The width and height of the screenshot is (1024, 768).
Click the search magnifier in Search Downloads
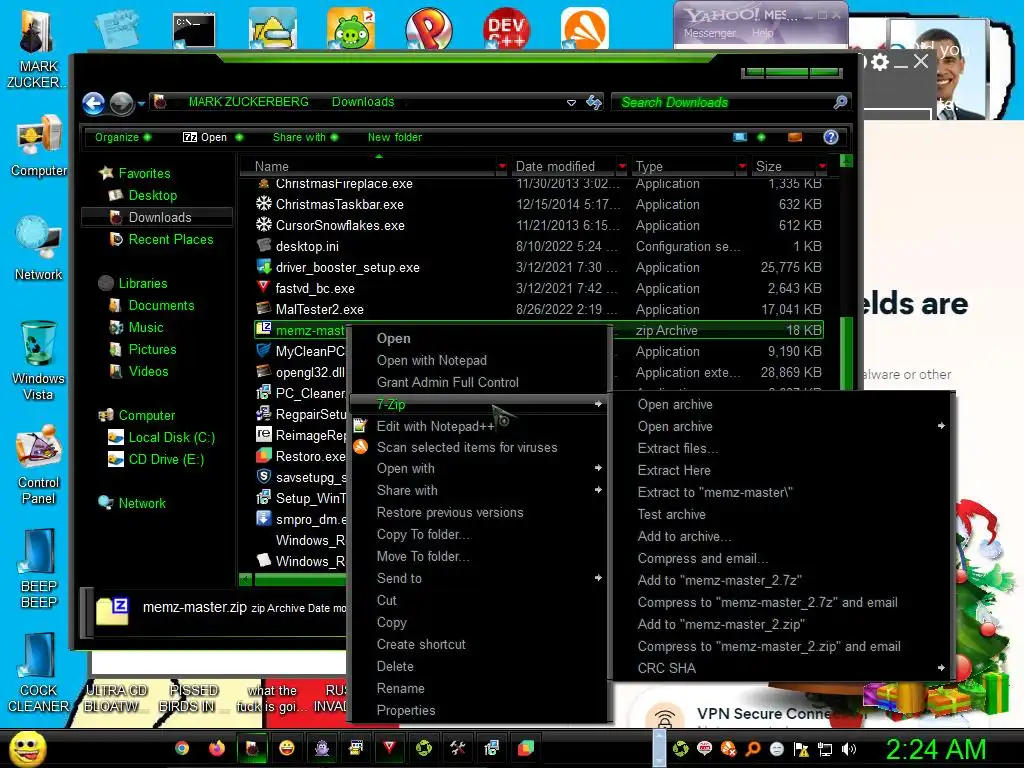click(x=840, y=102)
